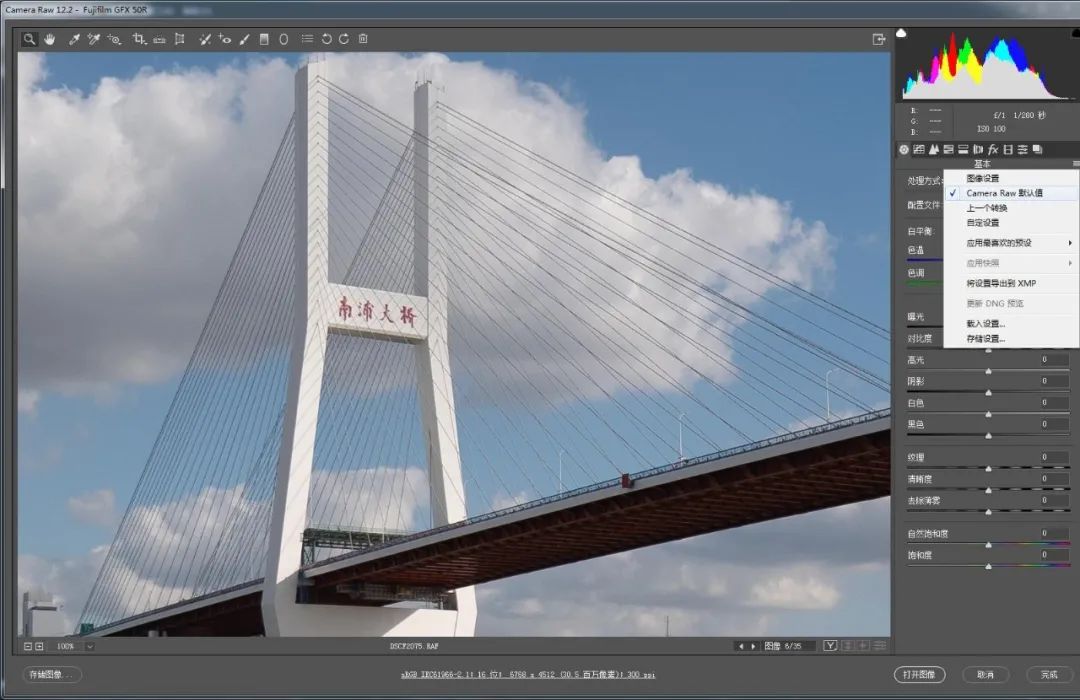Open the zoom level dropdown at 100%
This screenshot has height=700, width=1080.
coord(90,646)
